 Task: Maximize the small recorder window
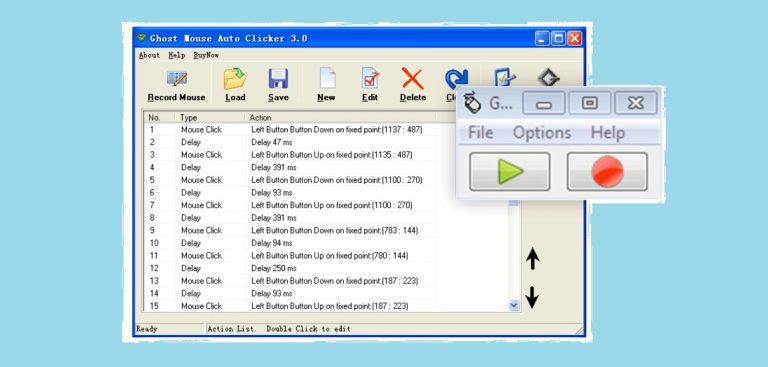coord(590,103)
